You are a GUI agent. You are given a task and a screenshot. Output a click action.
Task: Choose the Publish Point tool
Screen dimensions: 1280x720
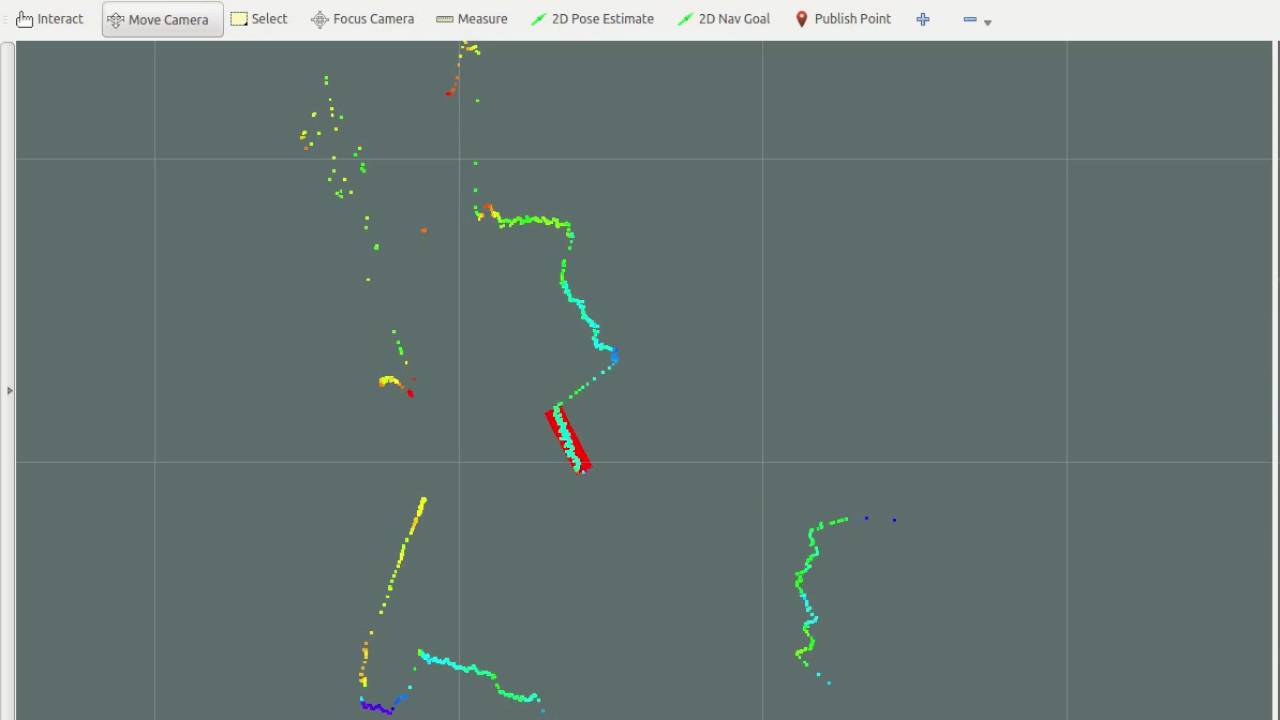pyautogui.click(x=844, y=19)
